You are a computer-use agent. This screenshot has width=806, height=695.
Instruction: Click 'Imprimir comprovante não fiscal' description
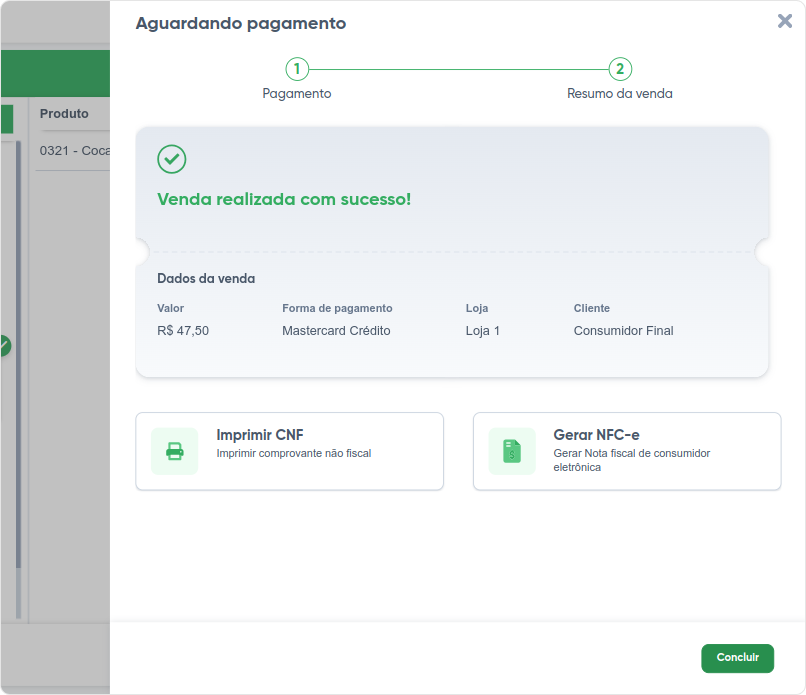tap(294, 453)
